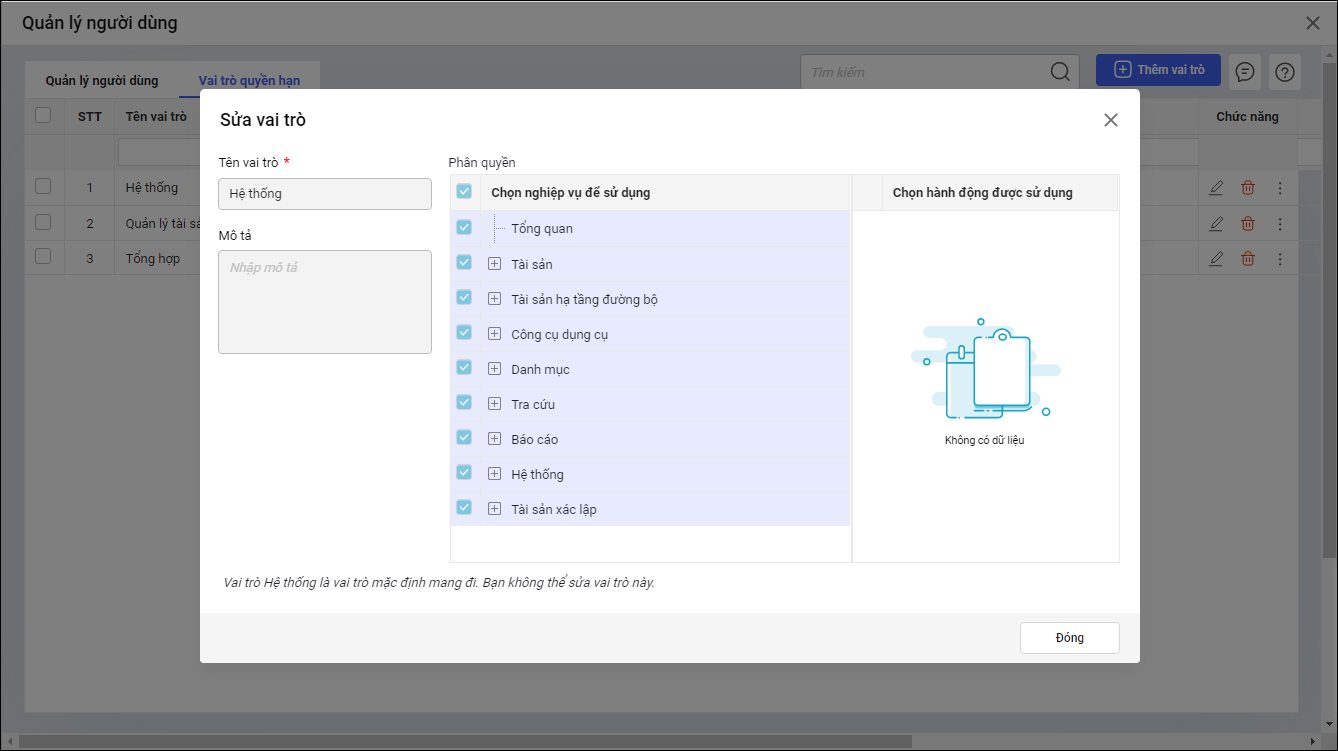Screen dimensions: 1338x751
Task: Click the Mô tả description text area
Action: [325, 302]
